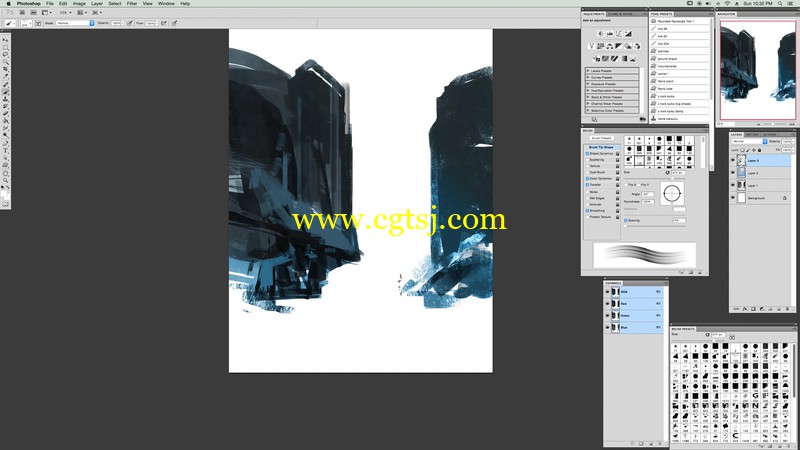Open brush Mode dropdown in options bar
The height and width of the screenshot is (450, 800).
coord(75,23)
